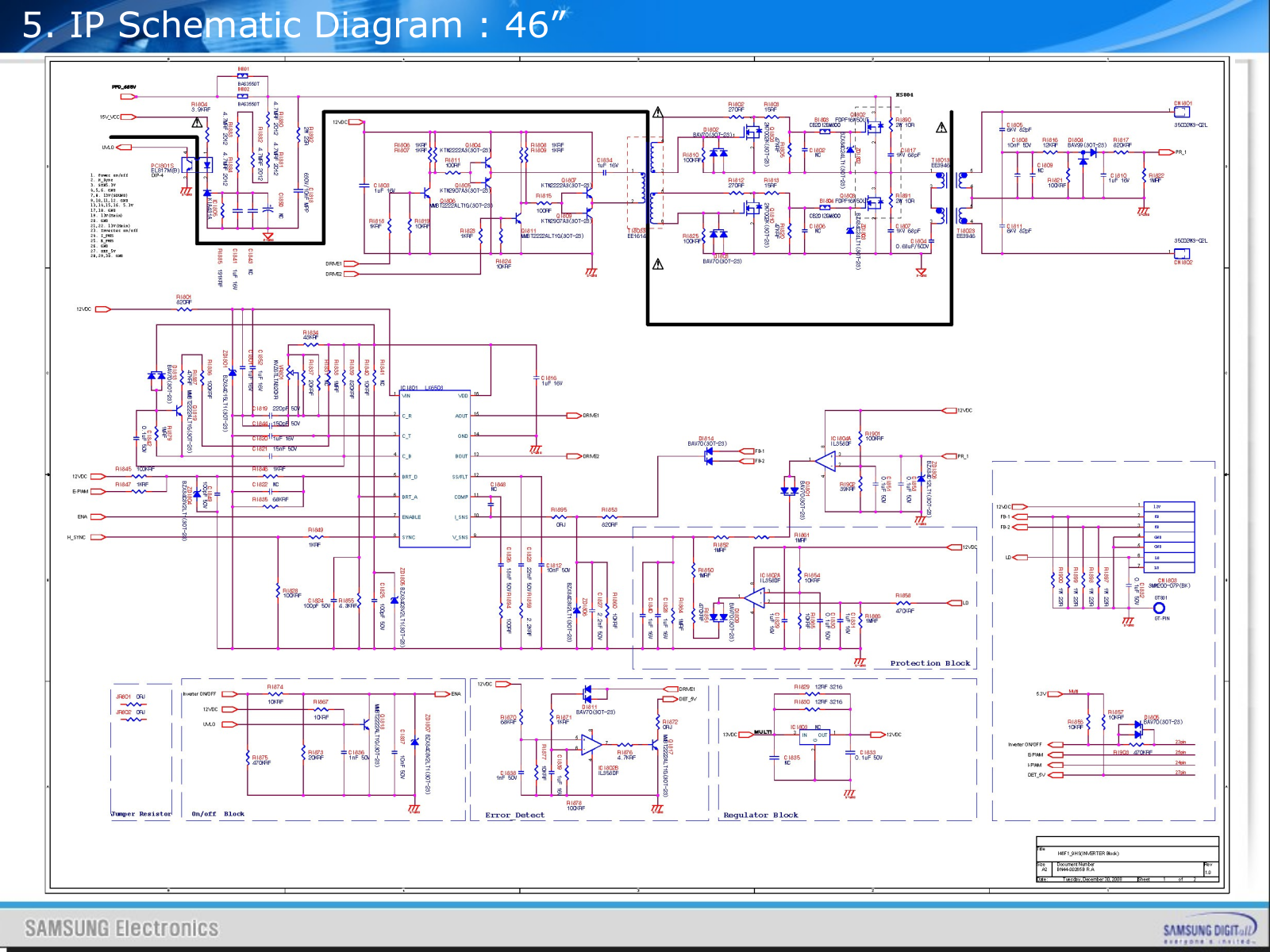Click the IC1801 L6506 controller chip body
This screenshot has height=952, width=1270.
[x=435, y=467]
